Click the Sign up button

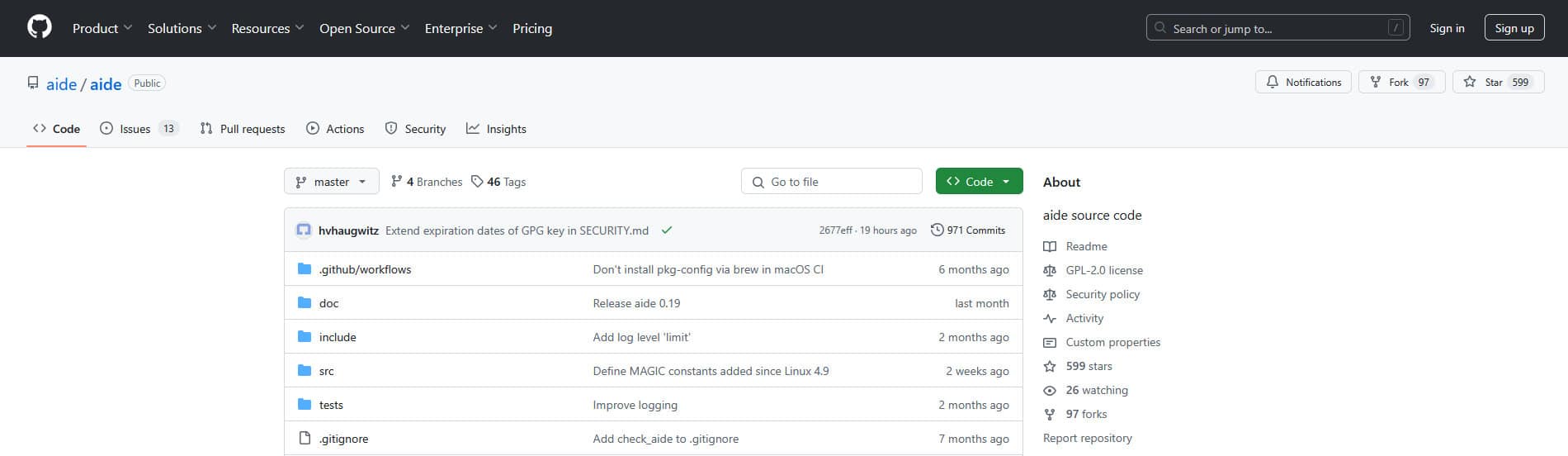coord(1514,28)
